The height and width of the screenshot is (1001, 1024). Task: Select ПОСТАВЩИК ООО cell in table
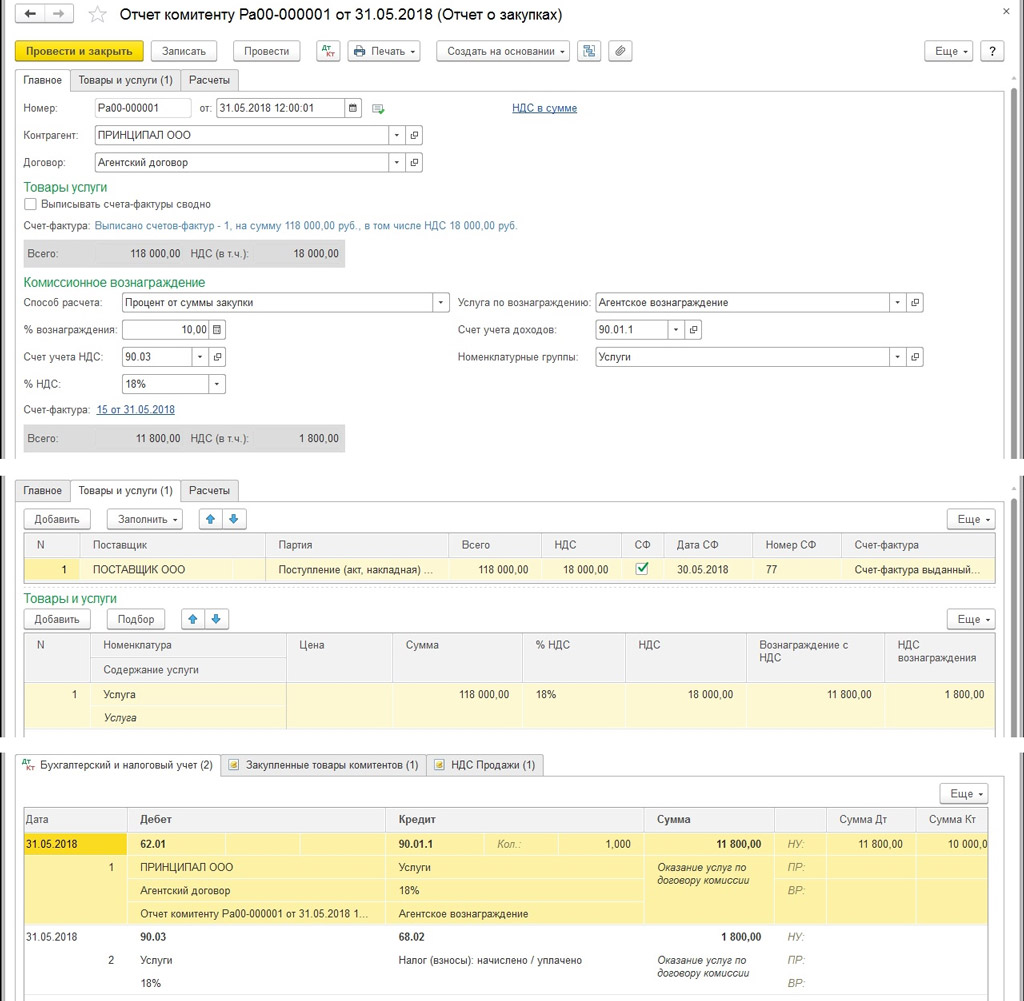pyautogui.click(x=172, y=569)
